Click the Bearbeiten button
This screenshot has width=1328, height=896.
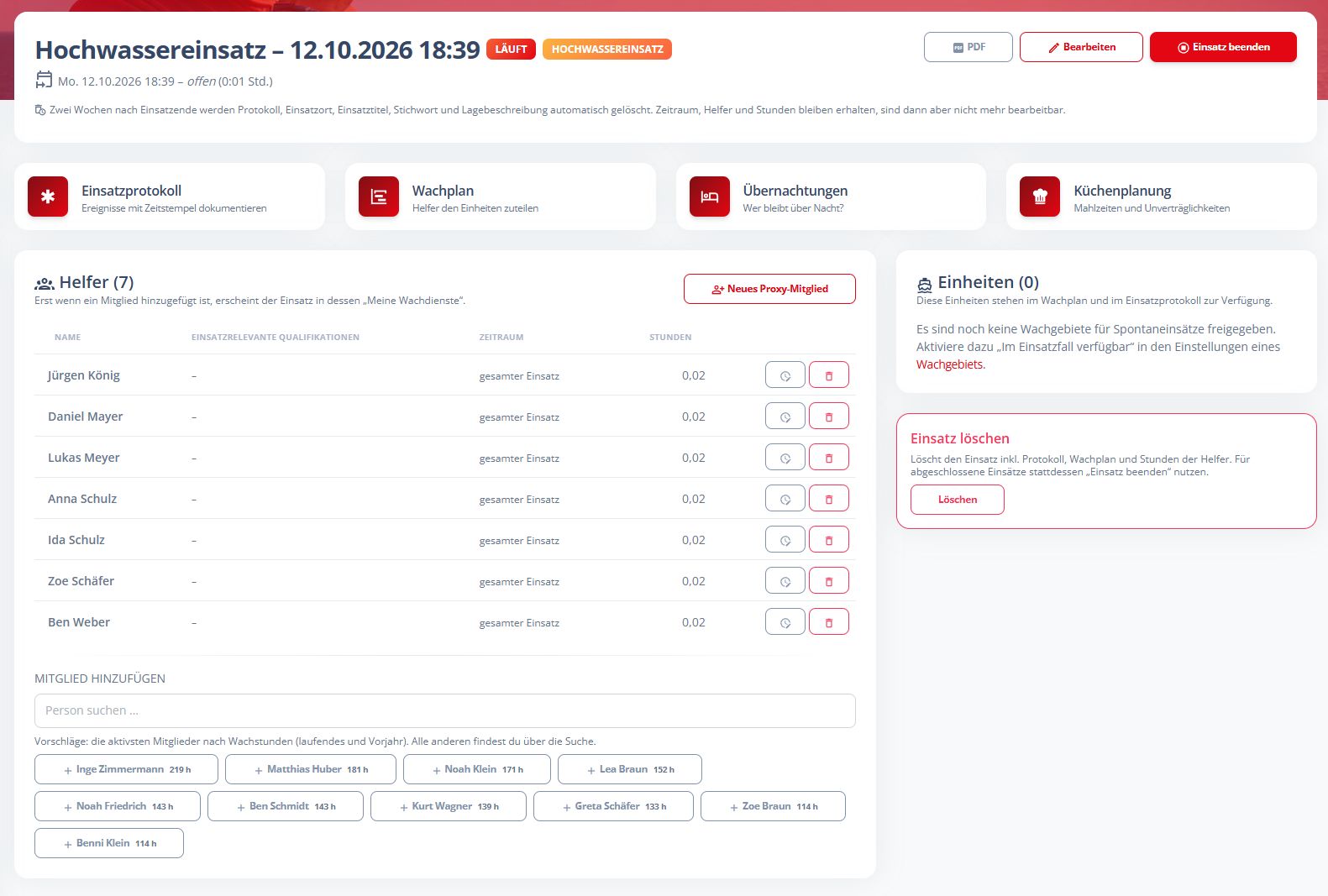point(1081,47)
